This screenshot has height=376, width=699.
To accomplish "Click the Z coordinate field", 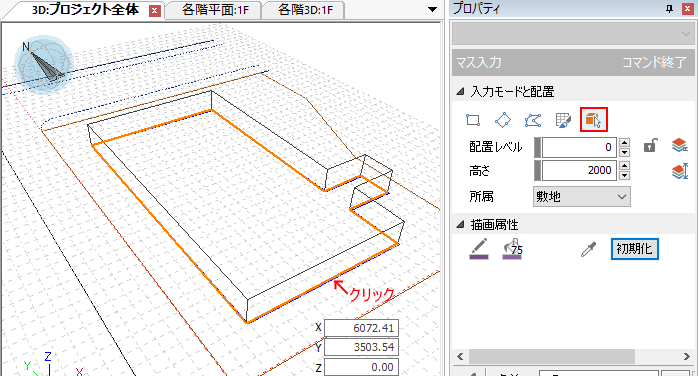I will tap(361, 367).
